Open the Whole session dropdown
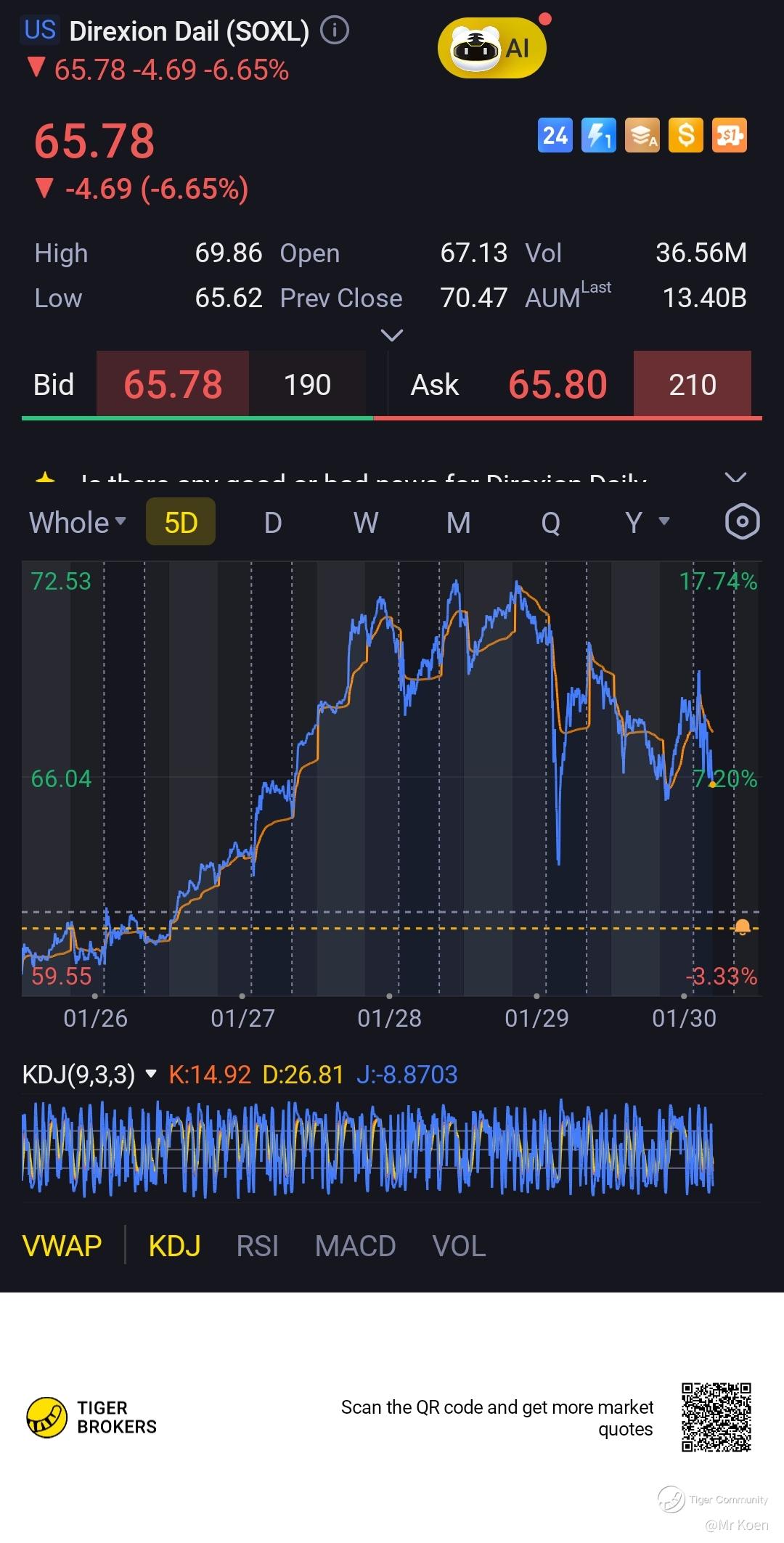The width and height of the screenshot is (784, 1543). 78,522
